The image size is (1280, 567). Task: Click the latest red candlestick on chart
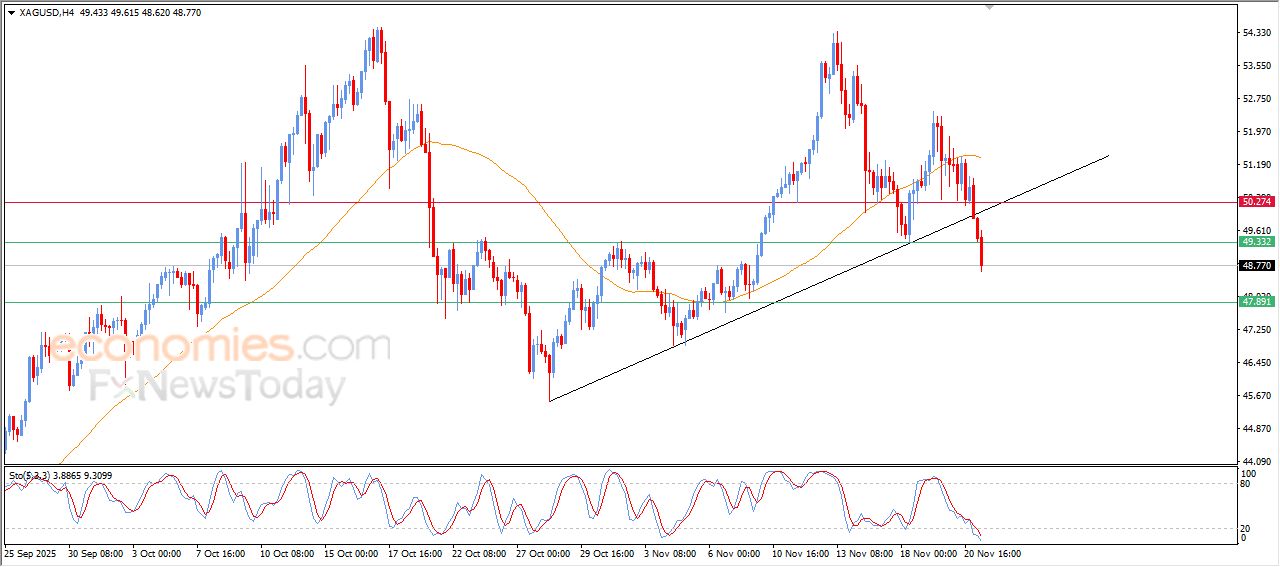click(982, 254)
